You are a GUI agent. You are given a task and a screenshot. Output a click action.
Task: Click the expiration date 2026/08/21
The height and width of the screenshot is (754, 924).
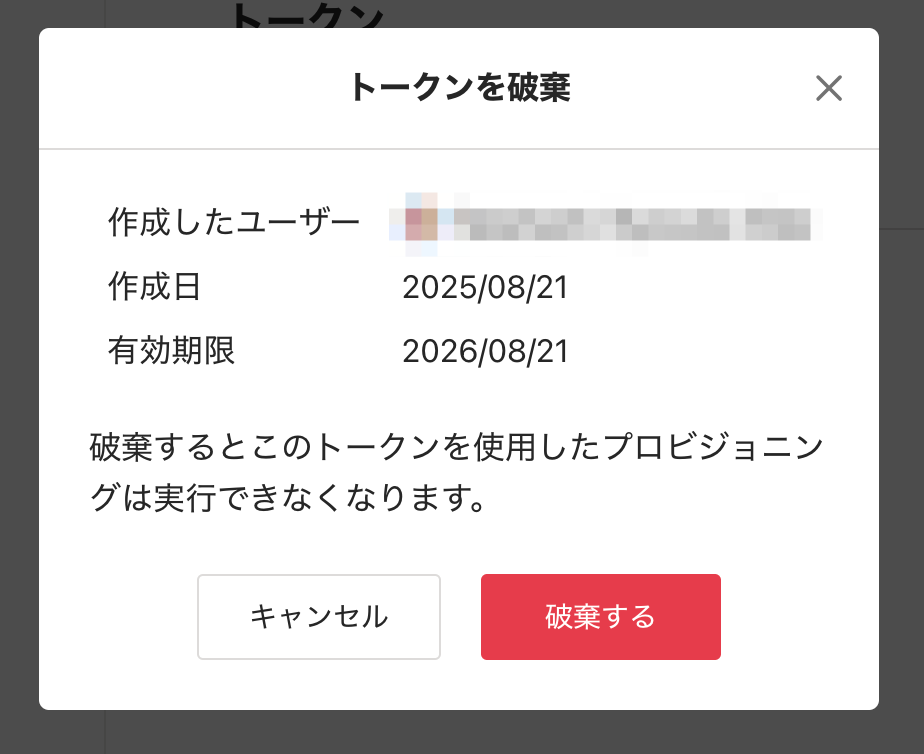point(485,351)
